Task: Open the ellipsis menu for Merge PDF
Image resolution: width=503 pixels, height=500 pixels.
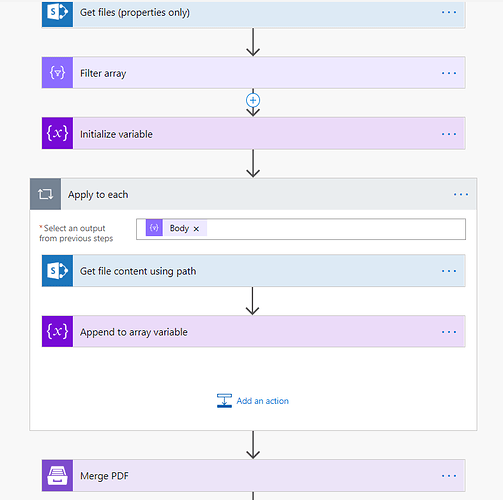Action: (449, 476)
